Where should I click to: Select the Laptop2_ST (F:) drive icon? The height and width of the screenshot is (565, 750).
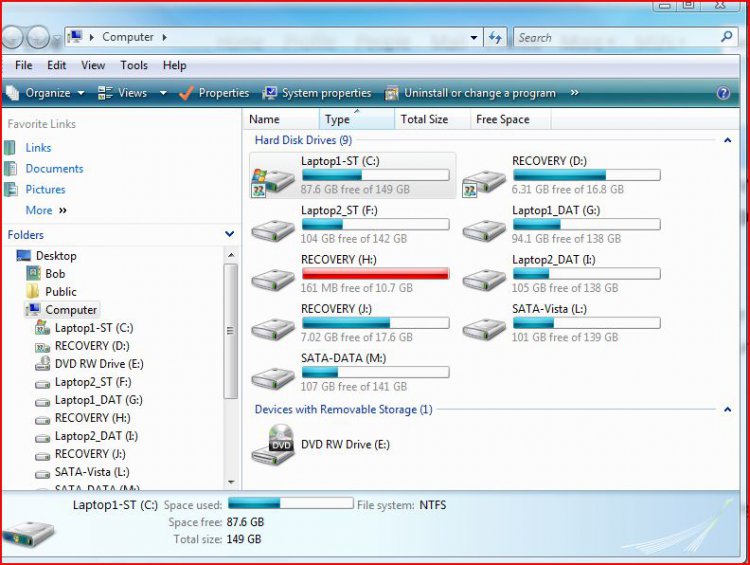pyautogui.click(x=273, y=231)
